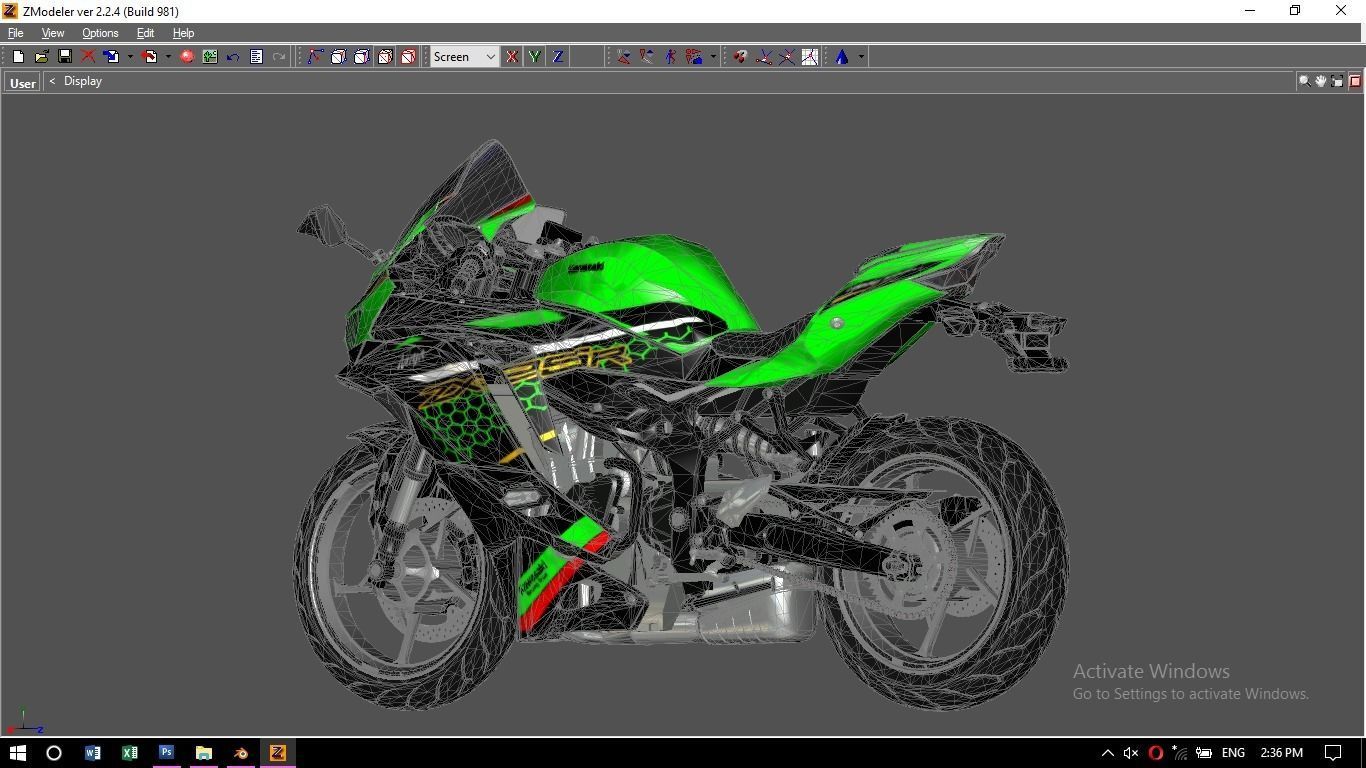Open the document properties page icon
The height and width of the screenshot is (768, 1366).
pos(256,57)
